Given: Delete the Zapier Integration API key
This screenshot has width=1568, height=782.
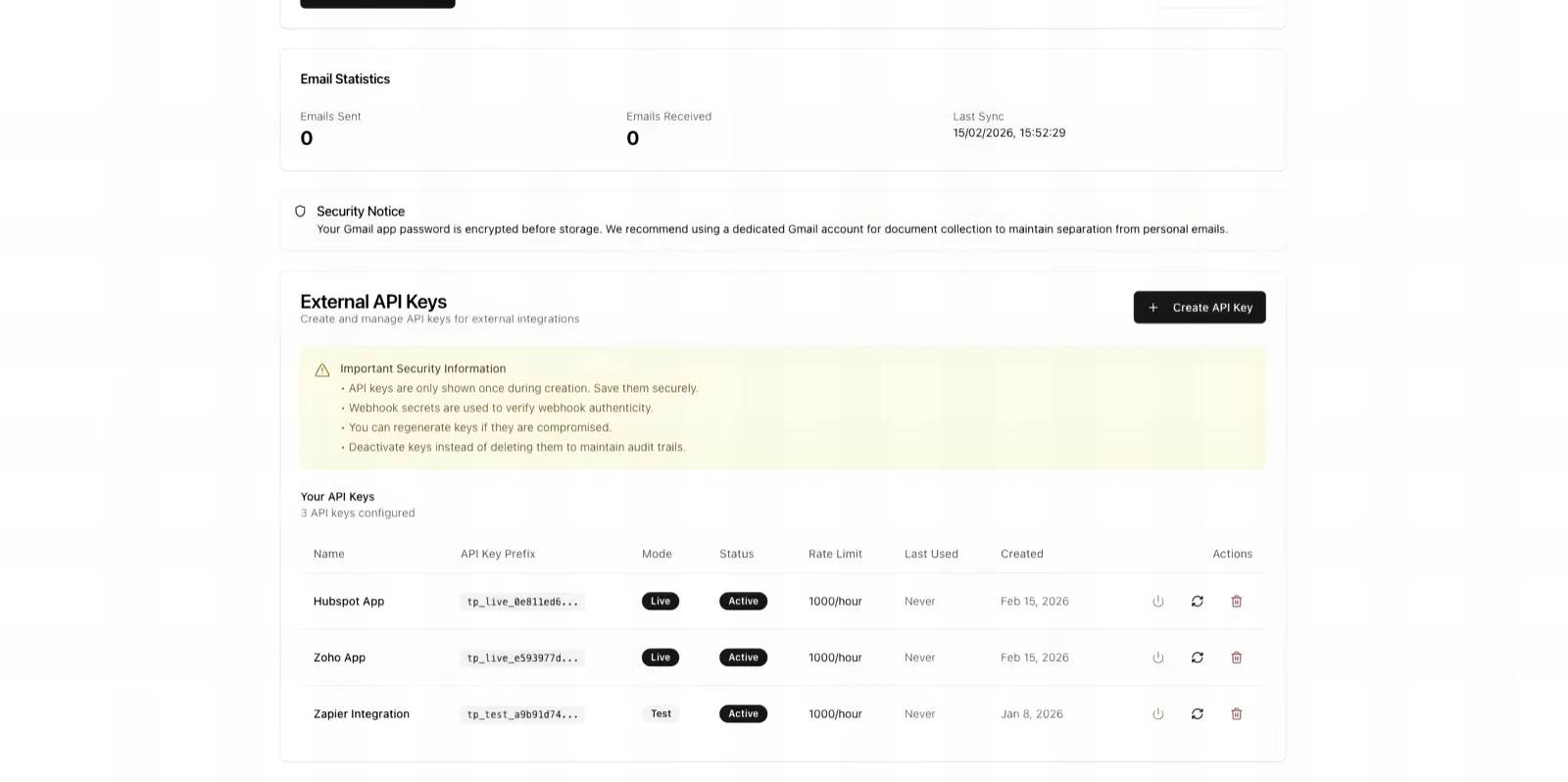Looking at the screenshot, I should pyautogui.click(x=1236, y=714).
